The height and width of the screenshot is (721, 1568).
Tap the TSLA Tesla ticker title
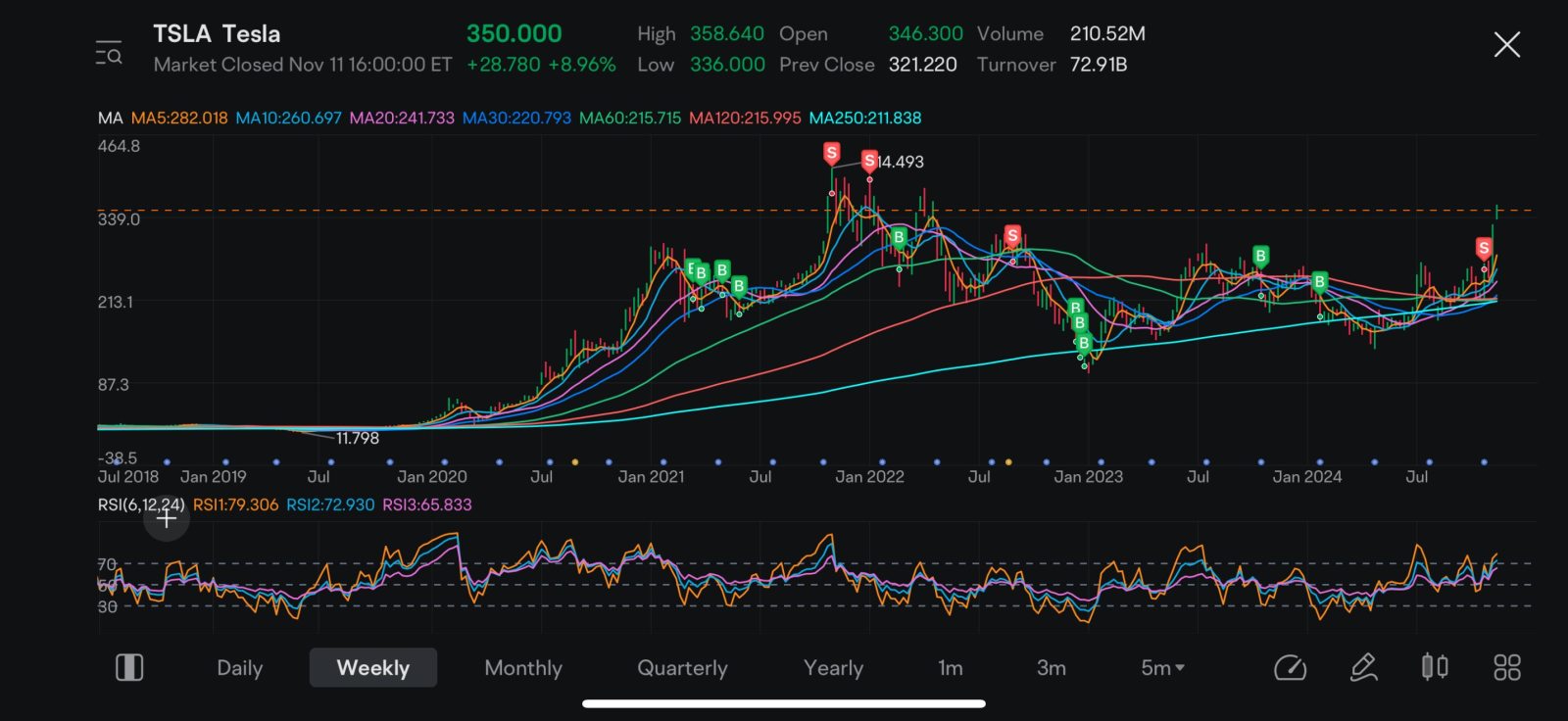pyautogui.click(x=217, y=34)
